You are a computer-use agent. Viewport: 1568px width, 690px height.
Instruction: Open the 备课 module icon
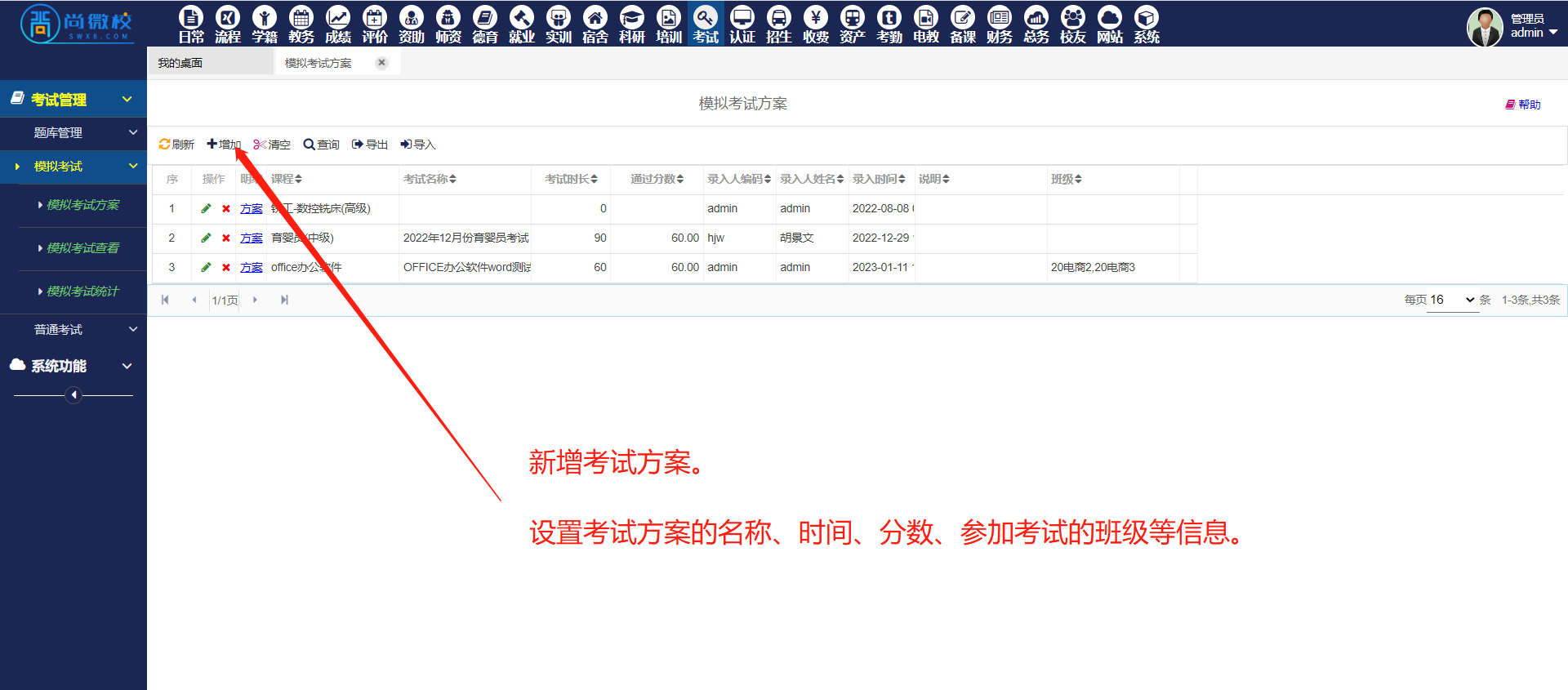tap(963, 24)
